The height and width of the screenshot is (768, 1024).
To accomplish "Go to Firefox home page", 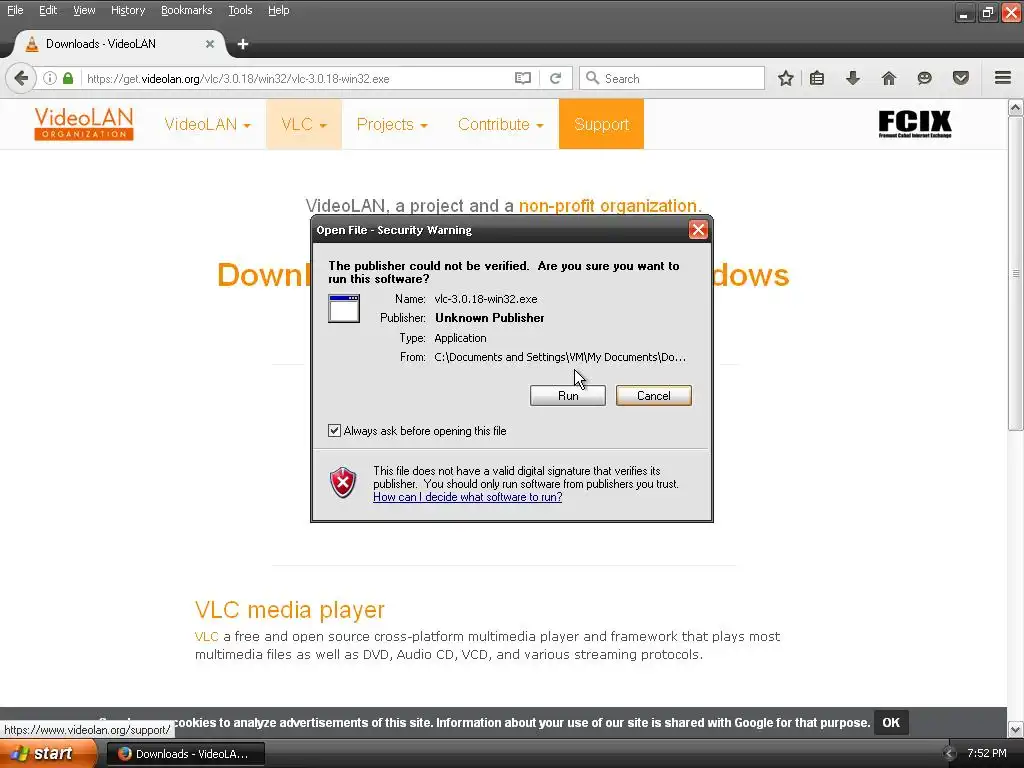I will [888, 78].
